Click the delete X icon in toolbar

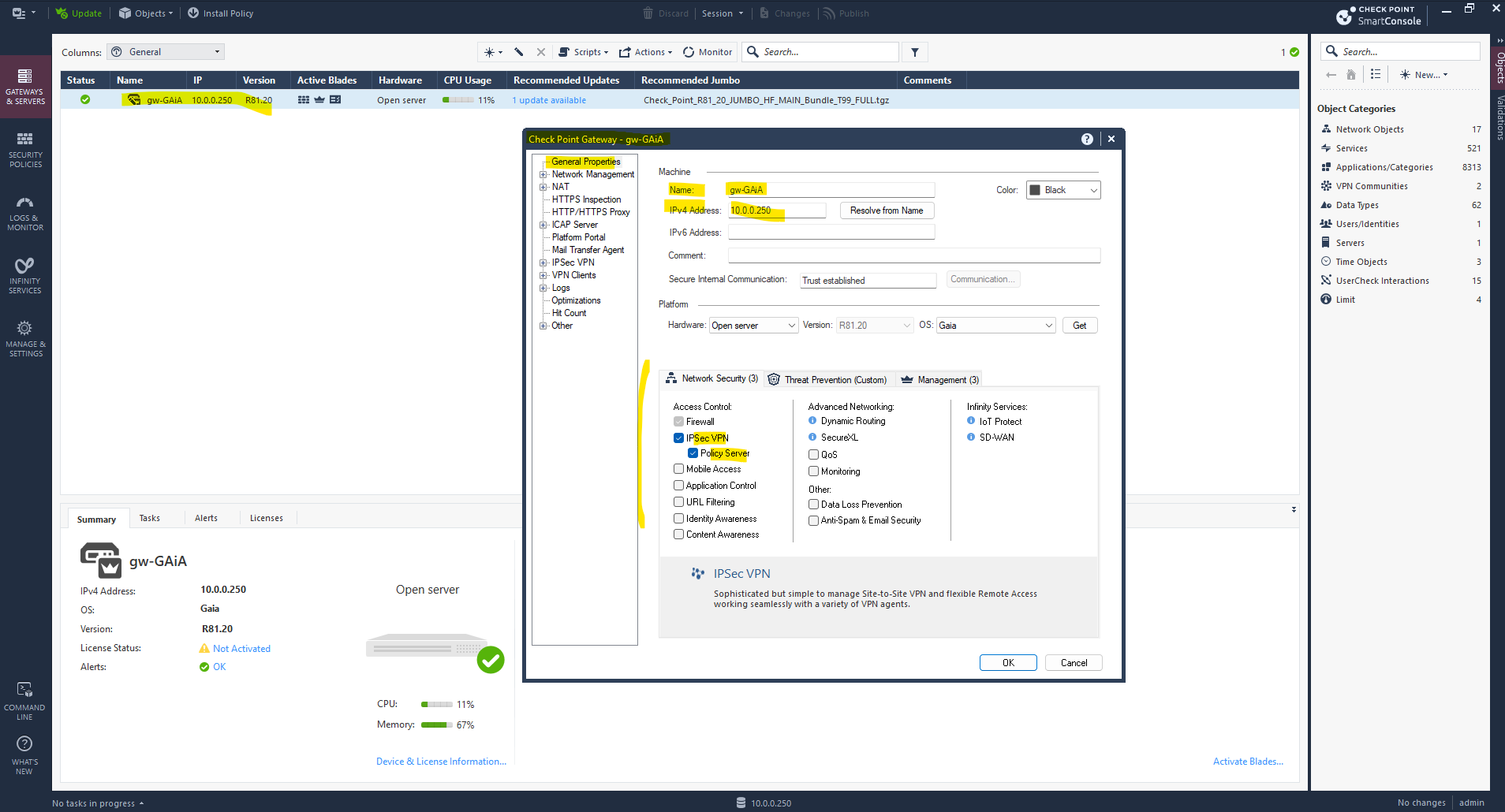coord(541,52)
